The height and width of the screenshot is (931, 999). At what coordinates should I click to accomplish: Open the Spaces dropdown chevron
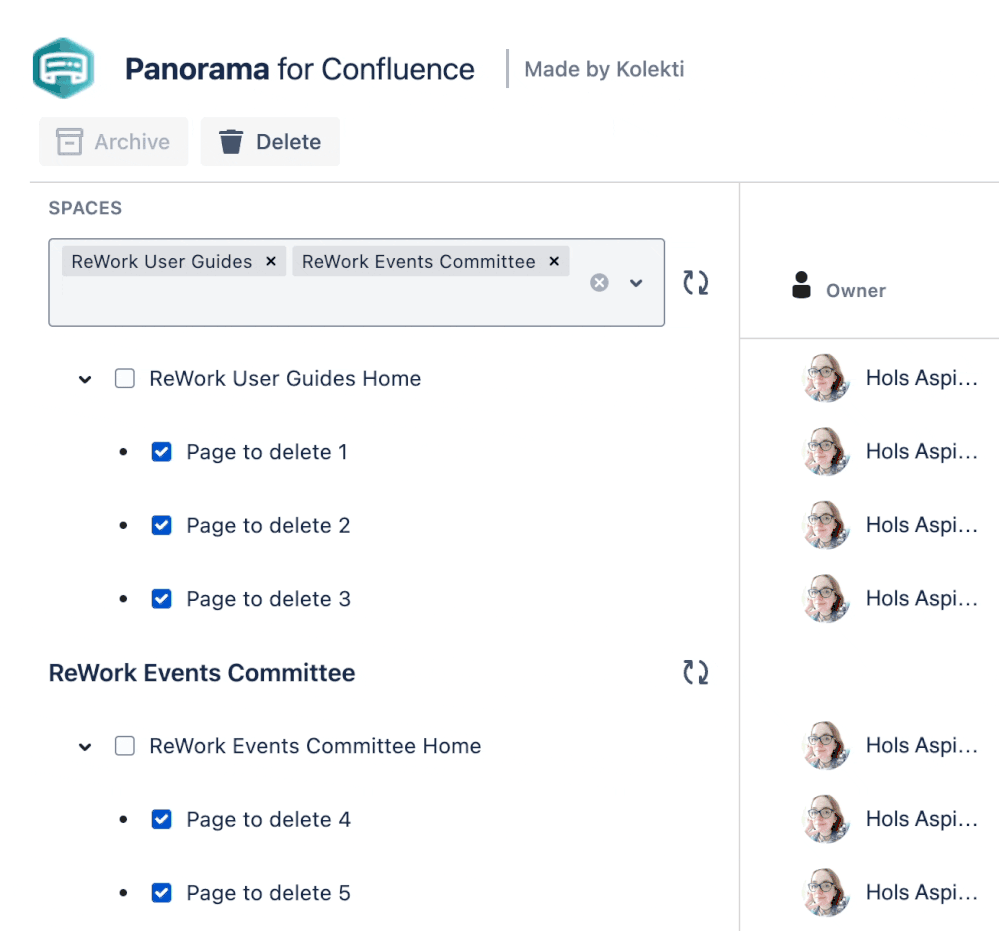pyautogui.click(x=636, y=282)
